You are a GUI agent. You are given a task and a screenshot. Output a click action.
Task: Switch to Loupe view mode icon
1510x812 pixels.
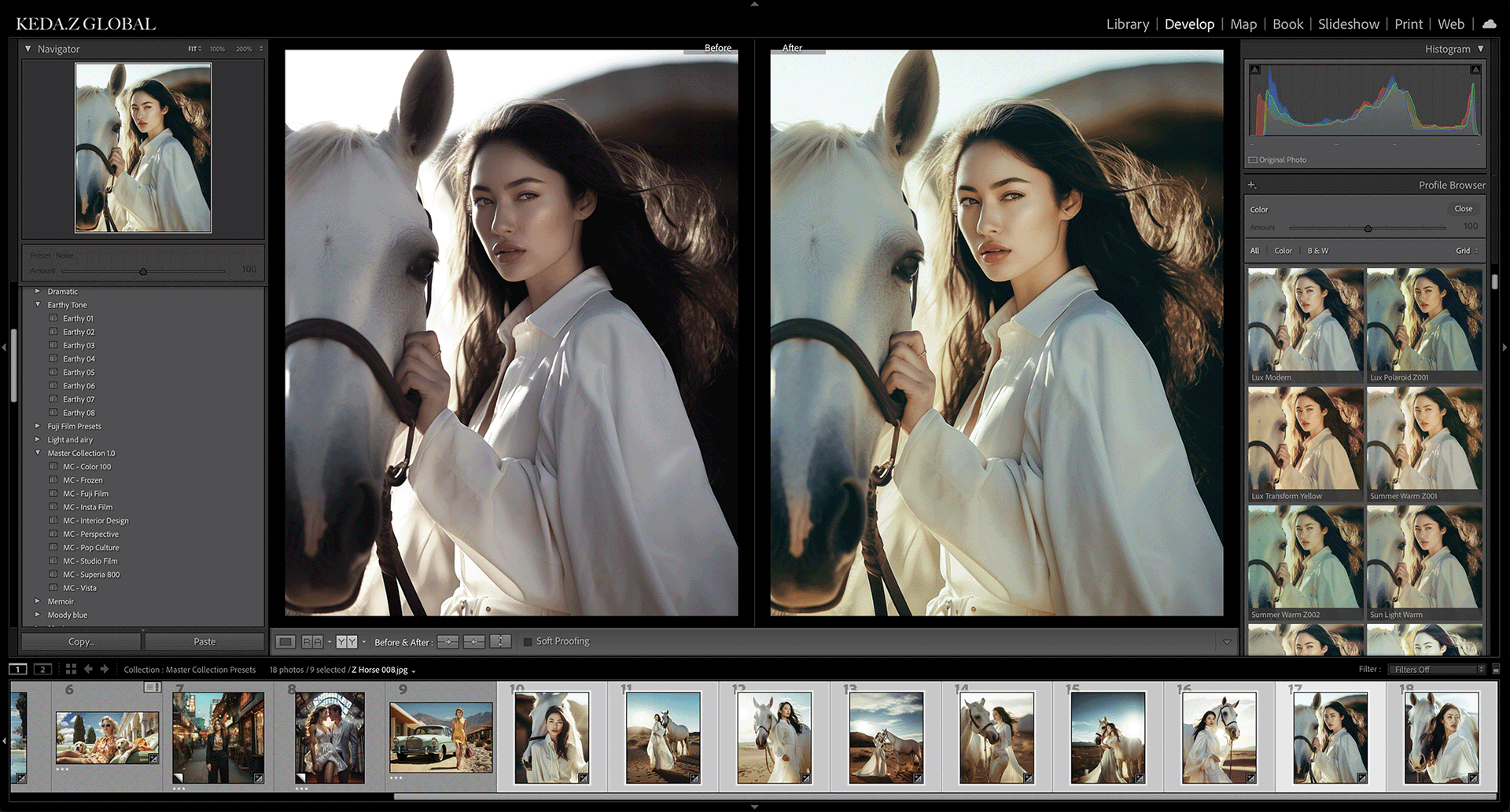click(285, 642)
